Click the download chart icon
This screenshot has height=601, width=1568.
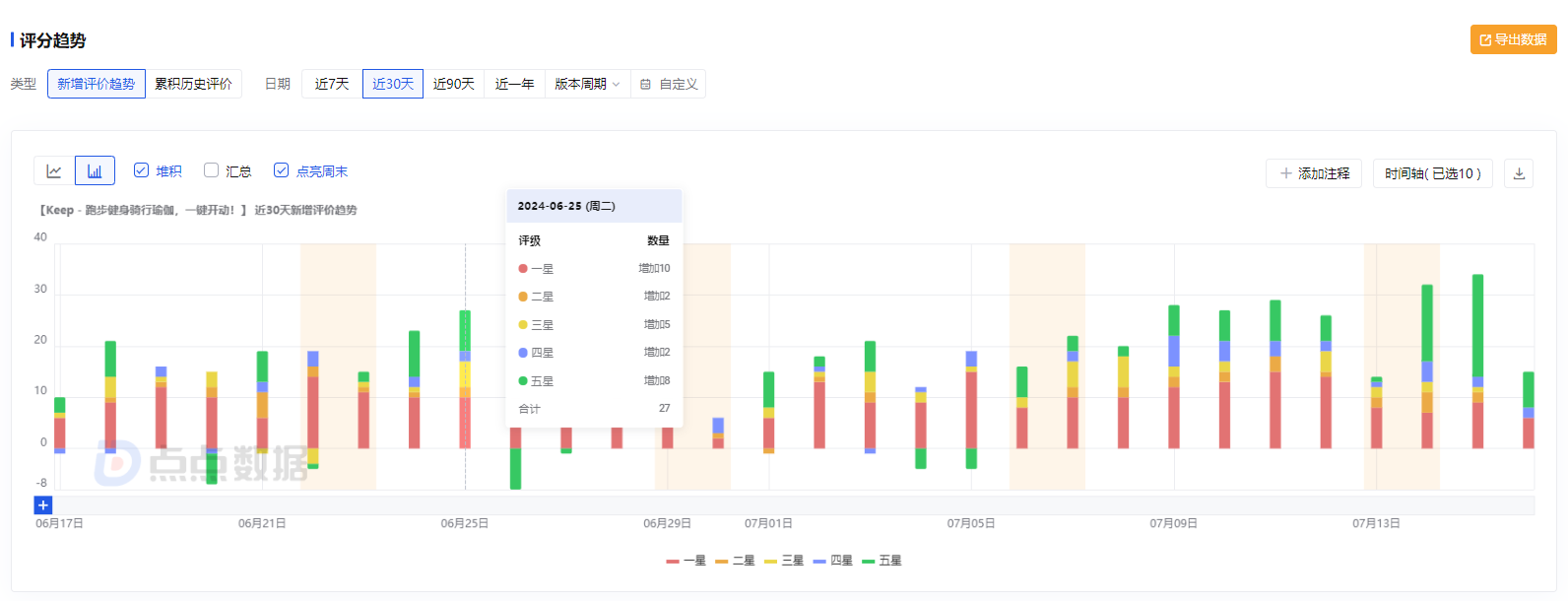(1519, 173)
